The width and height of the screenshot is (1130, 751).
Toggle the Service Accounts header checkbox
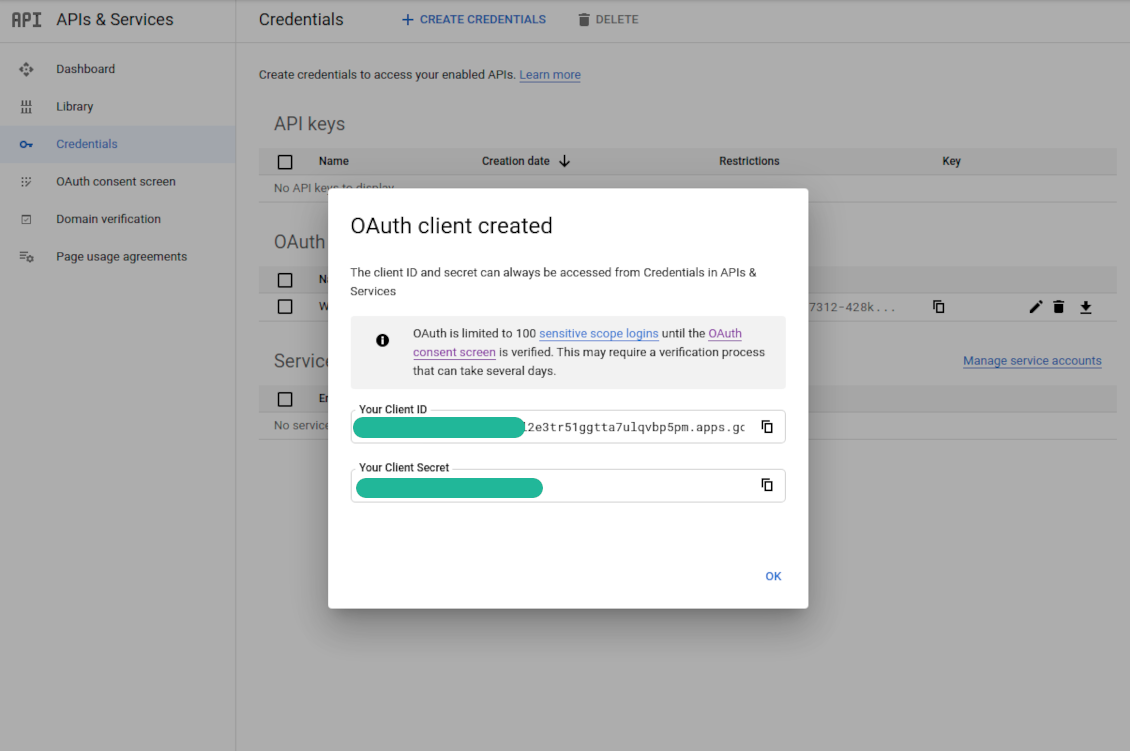pyautogui.click(x=285, y=399)
